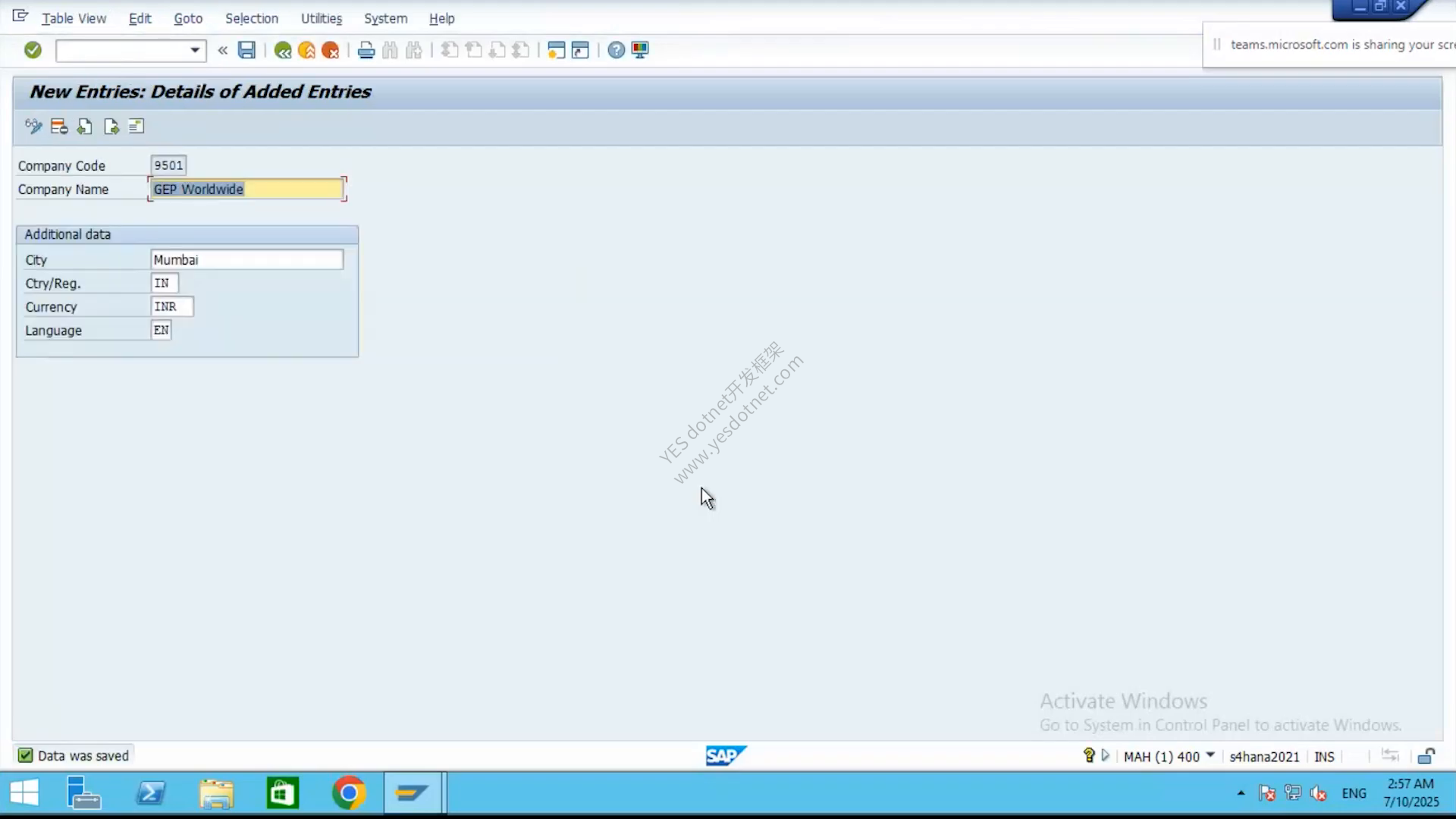Image resolution: width=1456 pixels, height=819 pixels.
Task: Open the Windows Start button
Action: point(24,793)
